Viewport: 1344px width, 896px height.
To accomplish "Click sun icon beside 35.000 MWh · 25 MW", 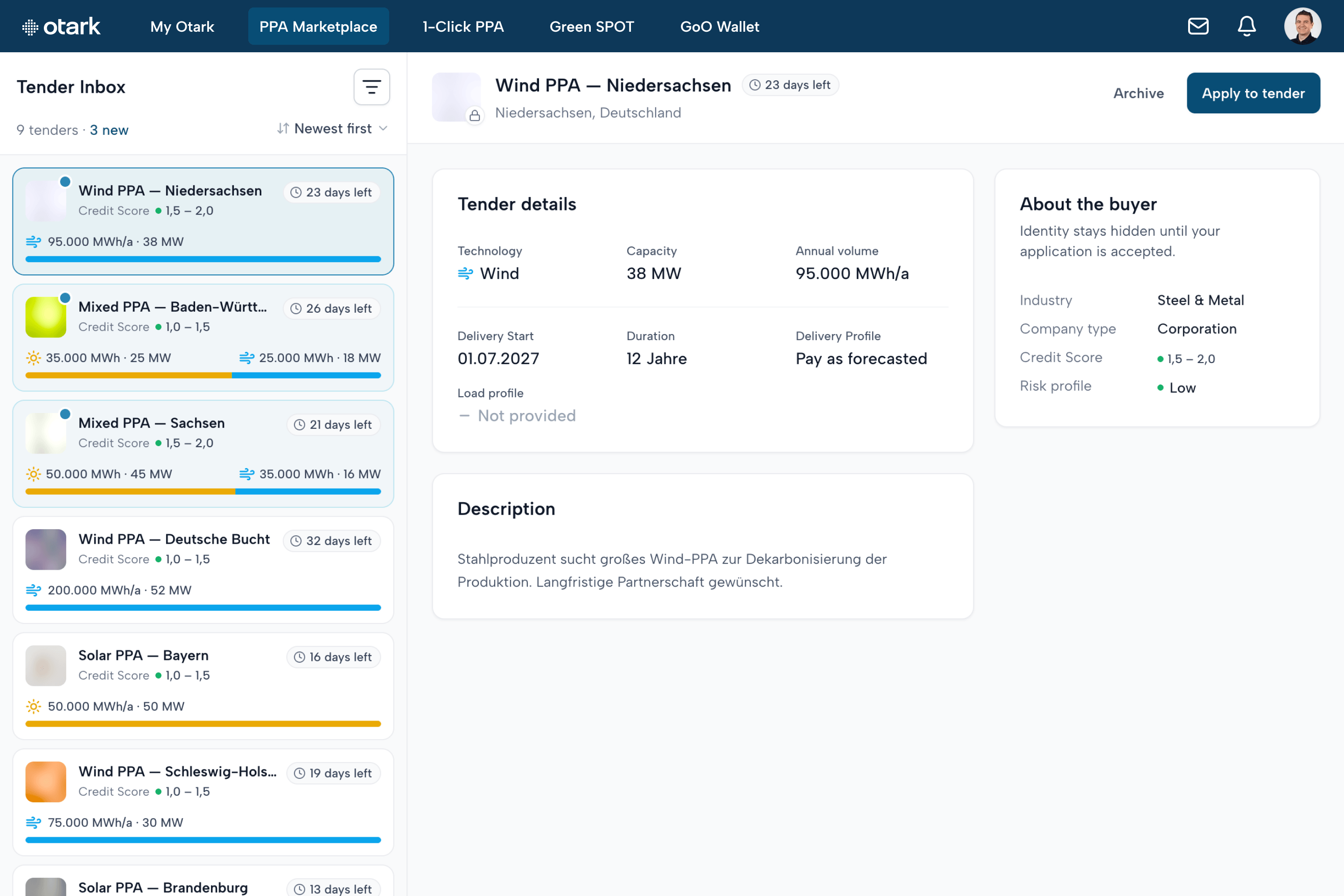I will (x=33, y=358).
